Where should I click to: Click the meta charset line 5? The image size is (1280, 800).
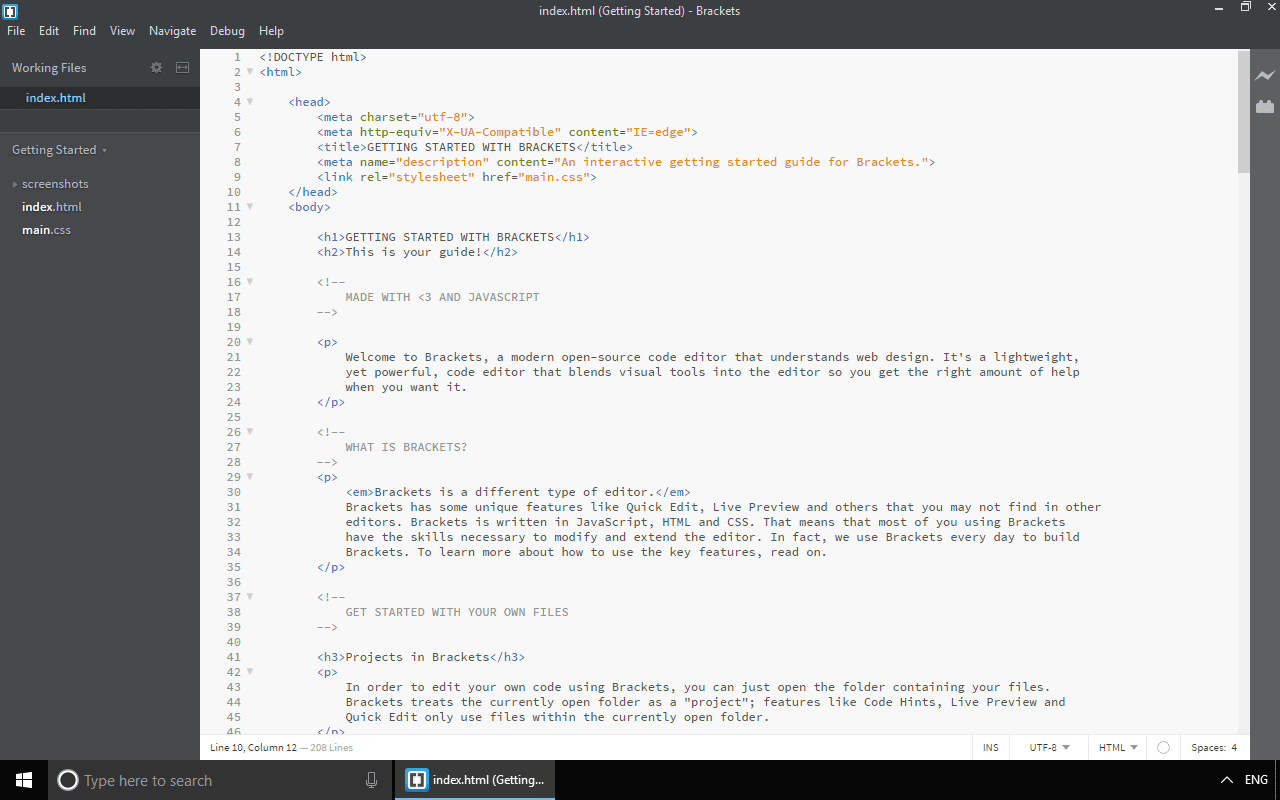coord(396,117)
